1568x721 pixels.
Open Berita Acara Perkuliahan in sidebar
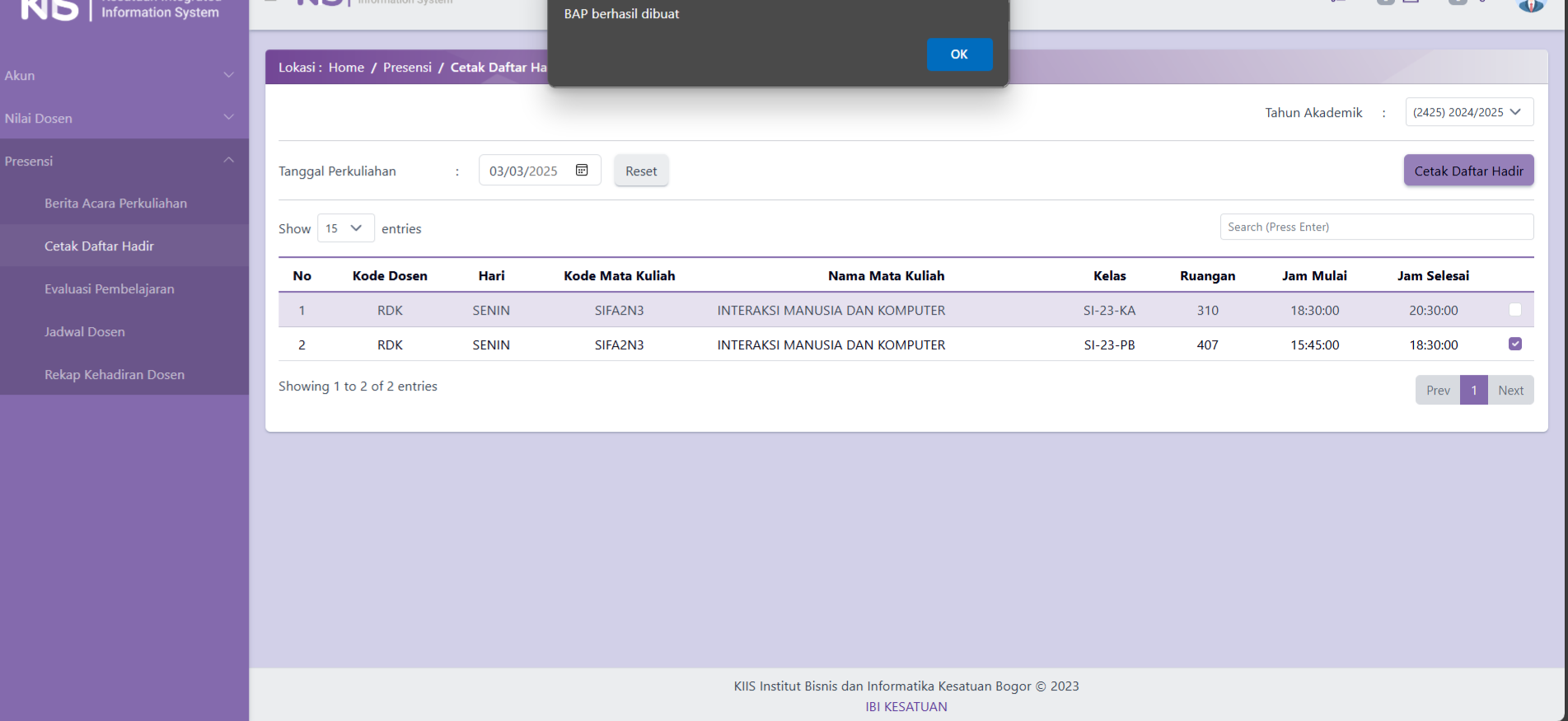click(115, 204)
